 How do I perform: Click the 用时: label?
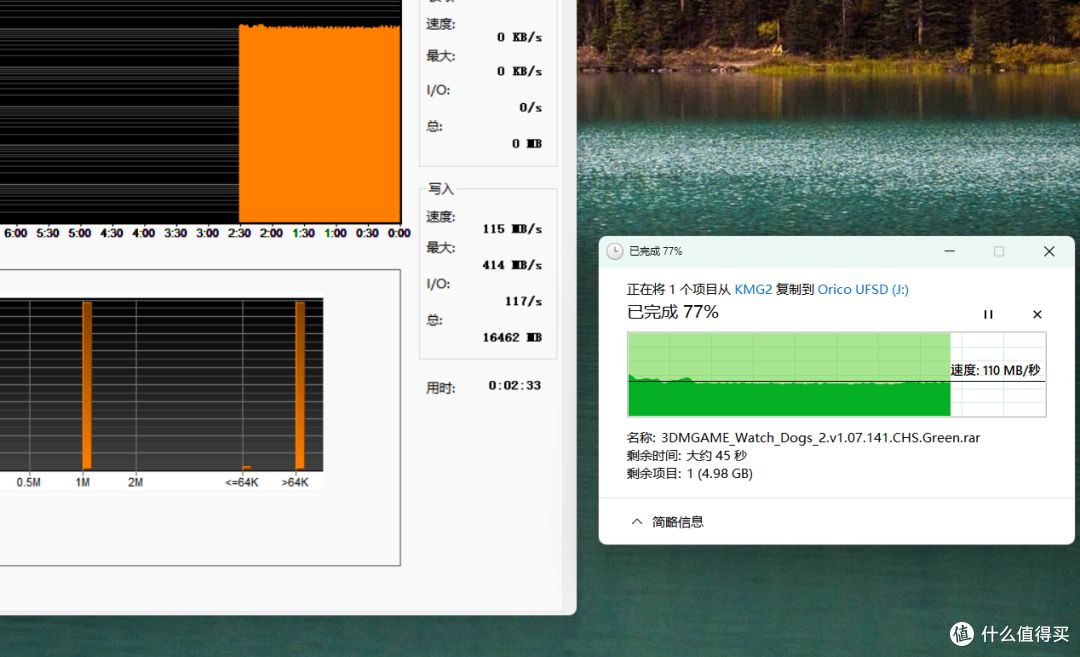[441, 388]
